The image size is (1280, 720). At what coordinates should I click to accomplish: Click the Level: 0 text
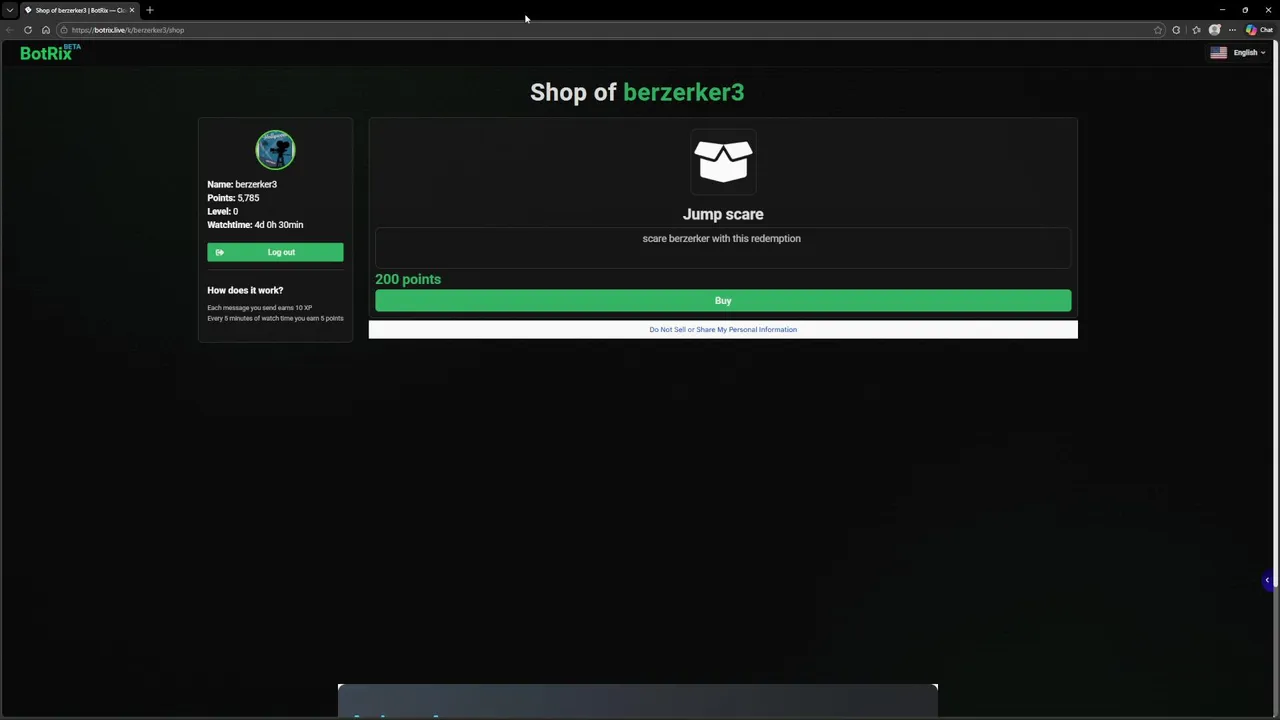(x=222, y=212)
